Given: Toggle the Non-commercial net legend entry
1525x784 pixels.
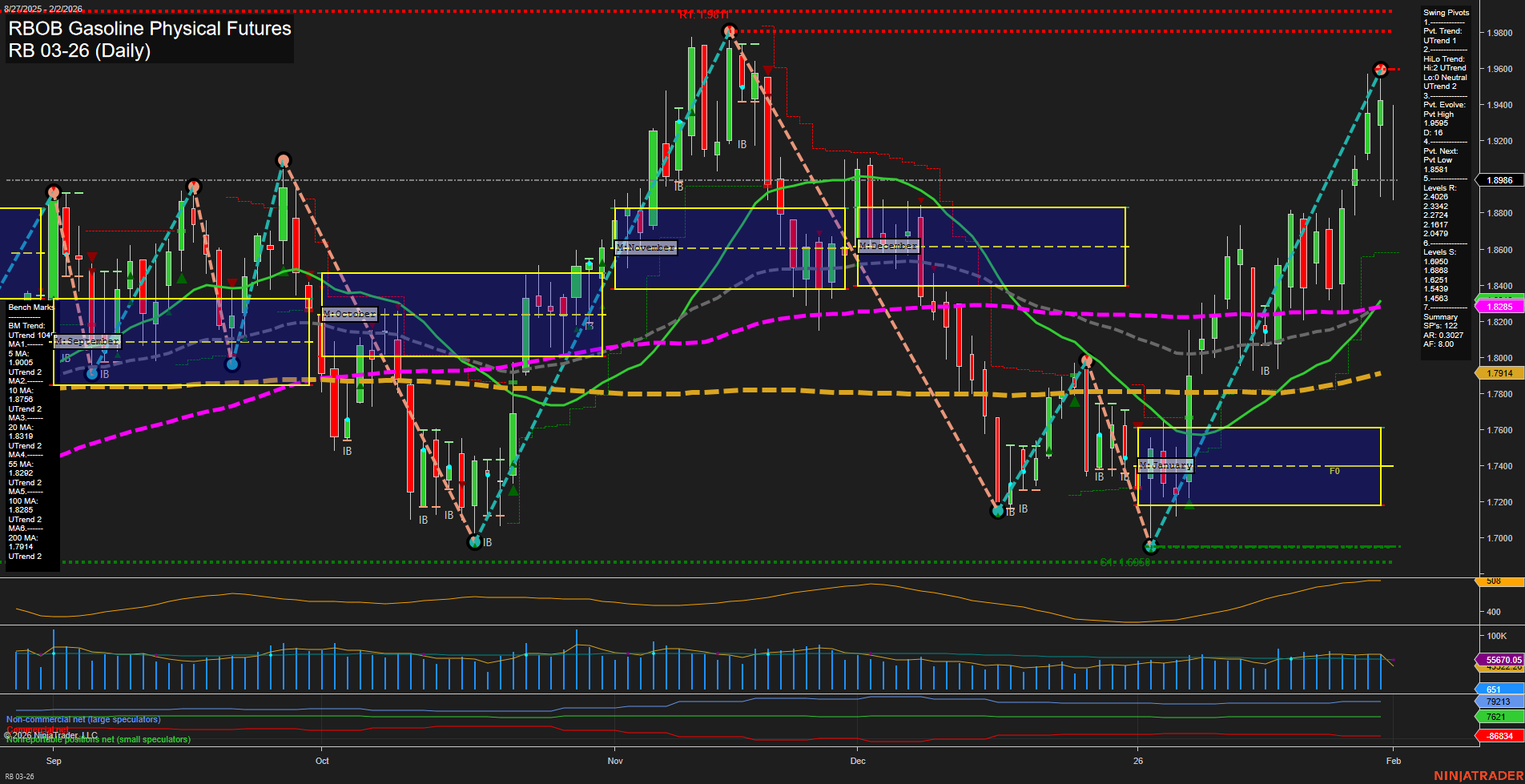Looking at the screenshot, I should (x=82, y=718).
